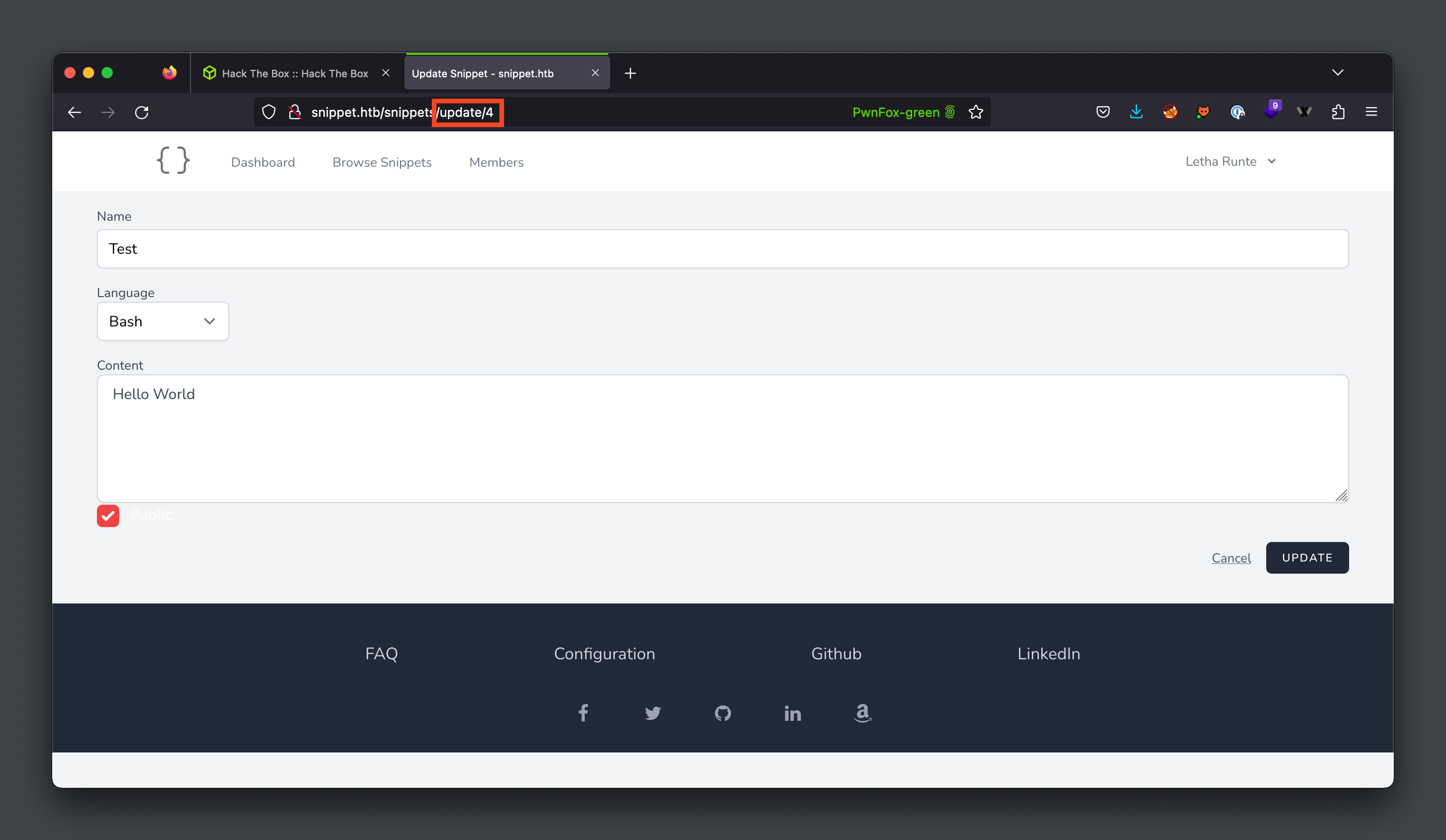Open the downloads arrow icon
1446x840 pixels.
point(1136,112)
